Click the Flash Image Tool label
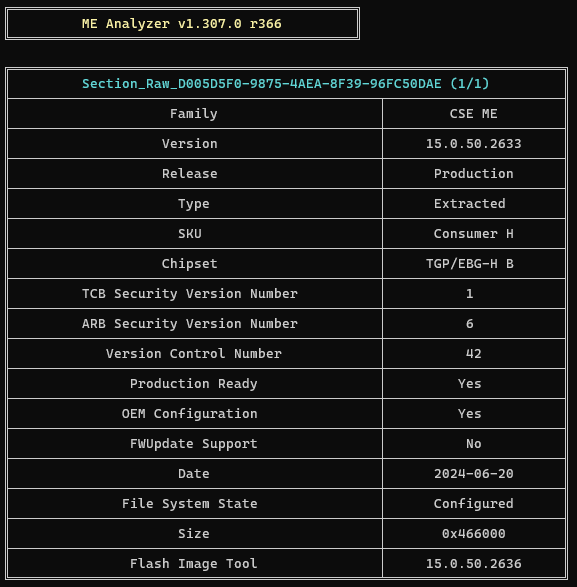The height and width of the screenshot is (587, 577). pos(194,563)
